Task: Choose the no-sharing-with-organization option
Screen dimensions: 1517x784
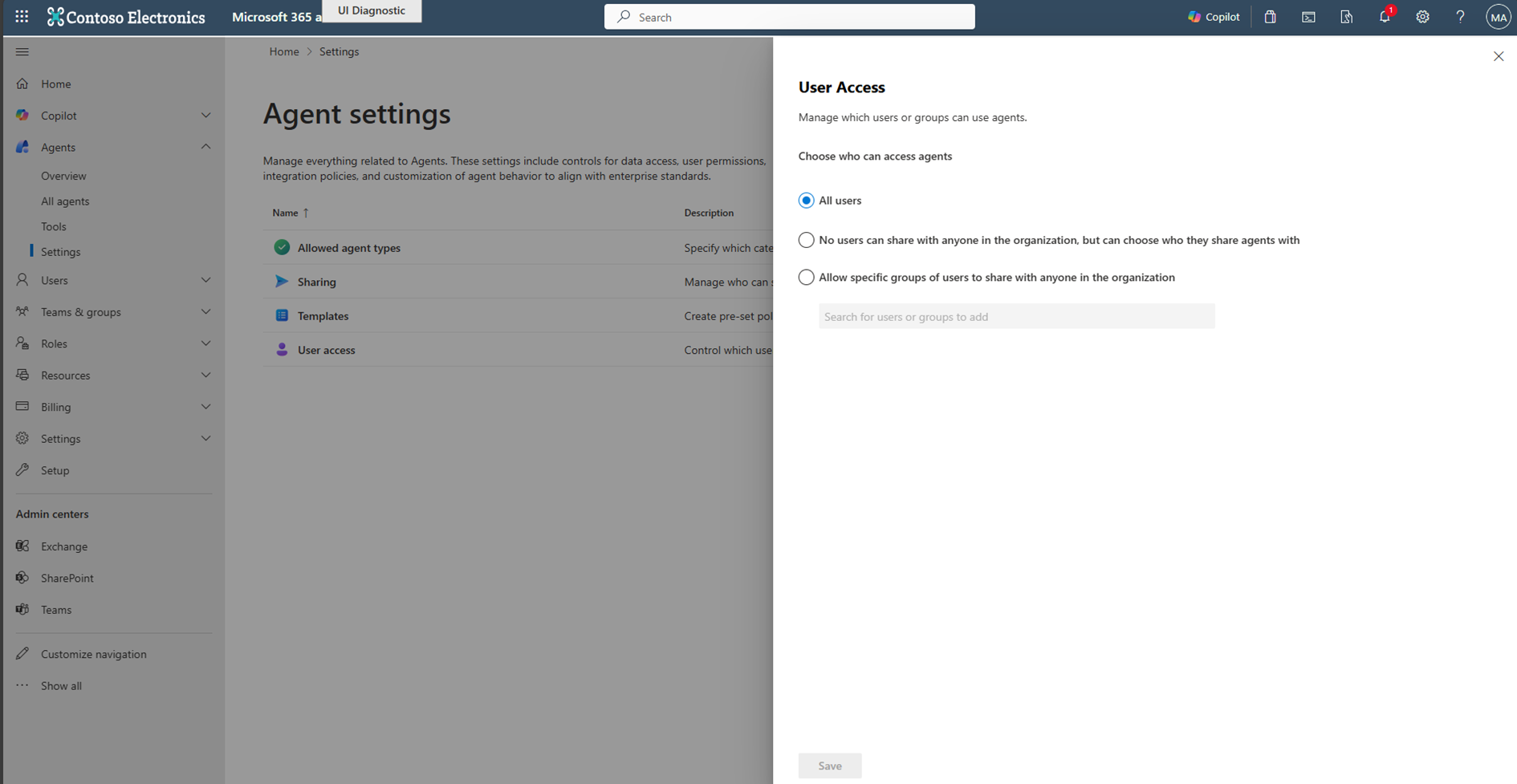Action: (806, 240)
